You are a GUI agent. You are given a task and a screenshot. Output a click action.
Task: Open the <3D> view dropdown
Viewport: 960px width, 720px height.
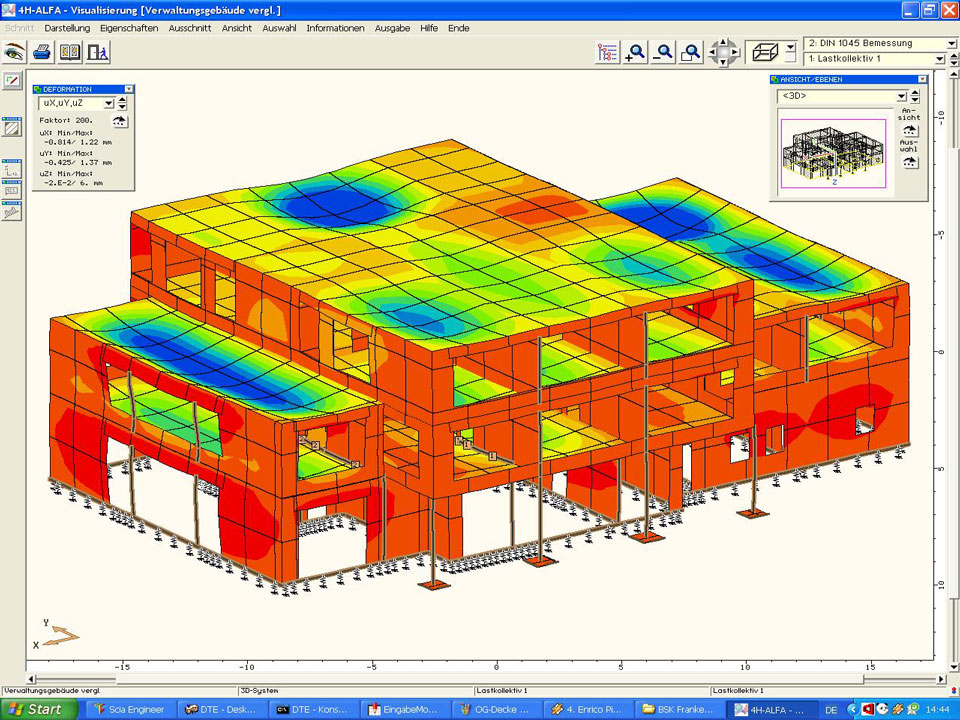click(901, 96)
